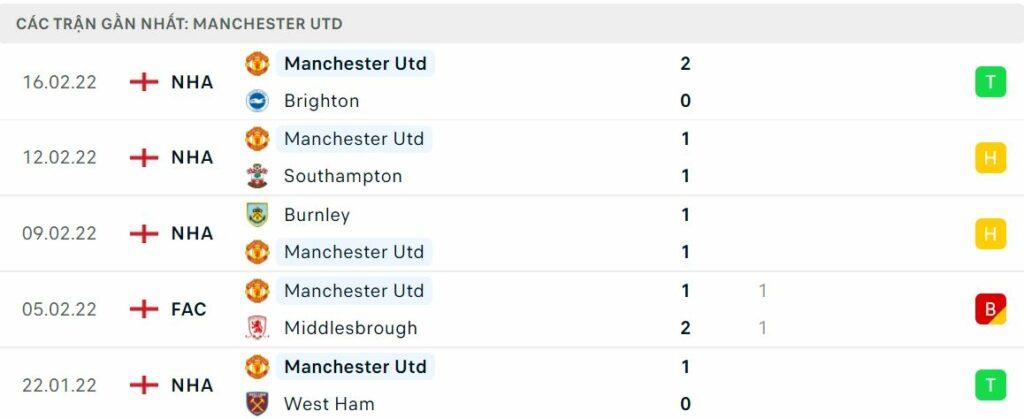The width and height of the screenshot is (1024, 419).
Task: Click header 'Các trận gần nhất: Manchester Utd'
Action: tap(179, 23)
